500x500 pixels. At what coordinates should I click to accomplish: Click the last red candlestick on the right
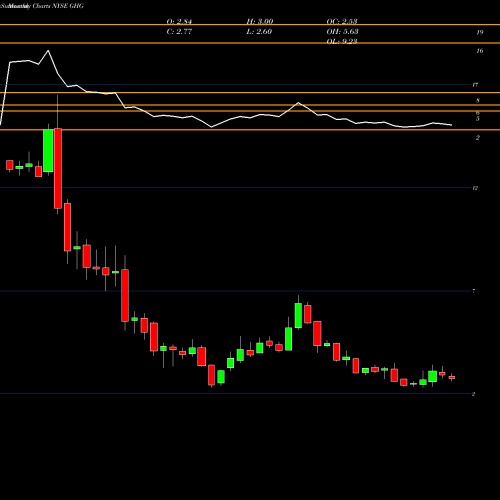tap(452, 377)
